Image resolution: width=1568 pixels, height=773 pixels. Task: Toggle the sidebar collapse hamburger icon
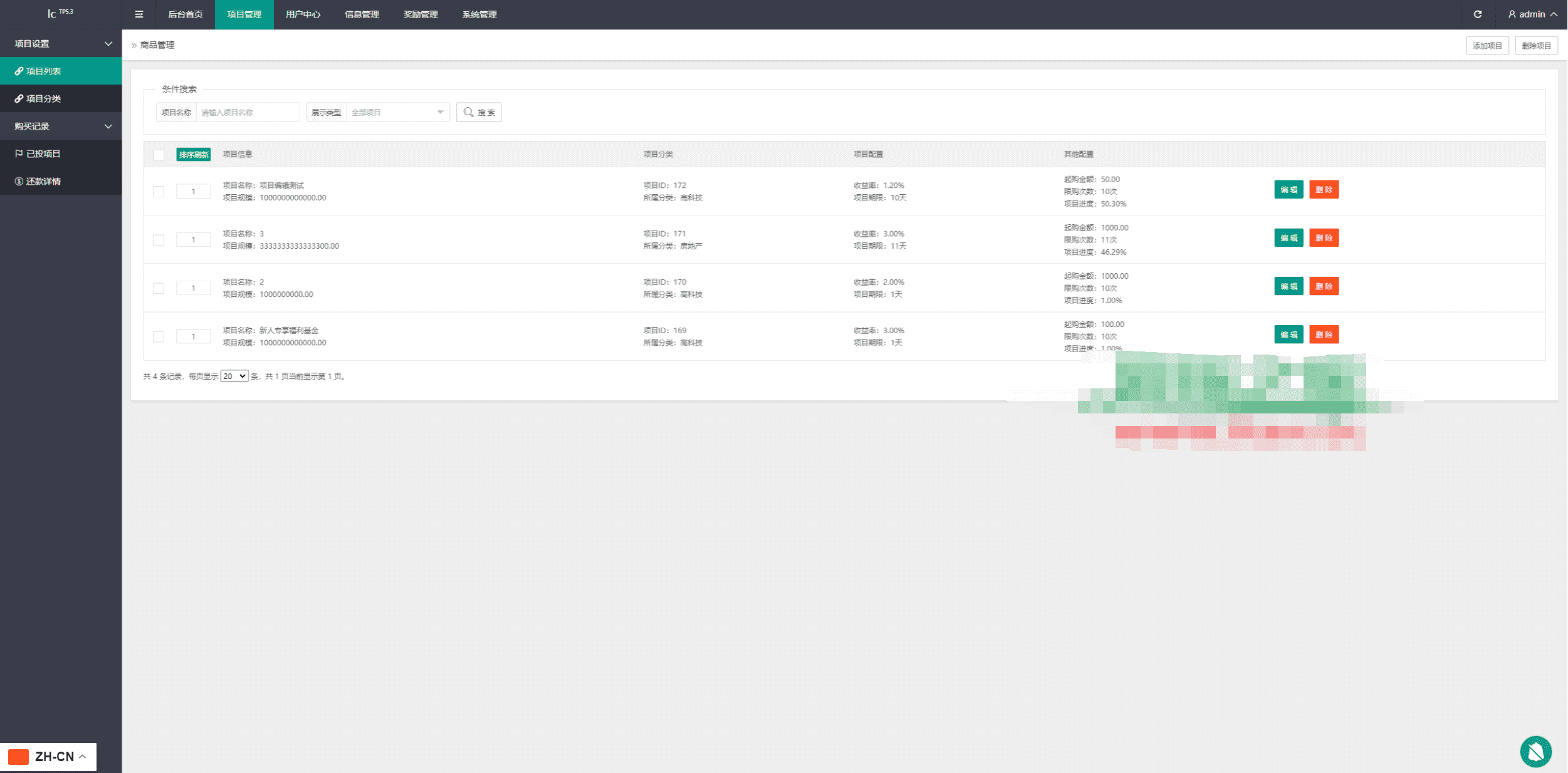pos(139,14)
